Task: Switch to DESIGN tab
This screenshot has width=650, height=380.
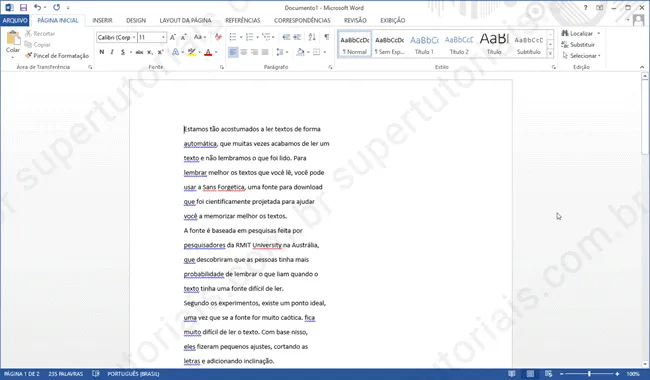Action: [136, 20]
